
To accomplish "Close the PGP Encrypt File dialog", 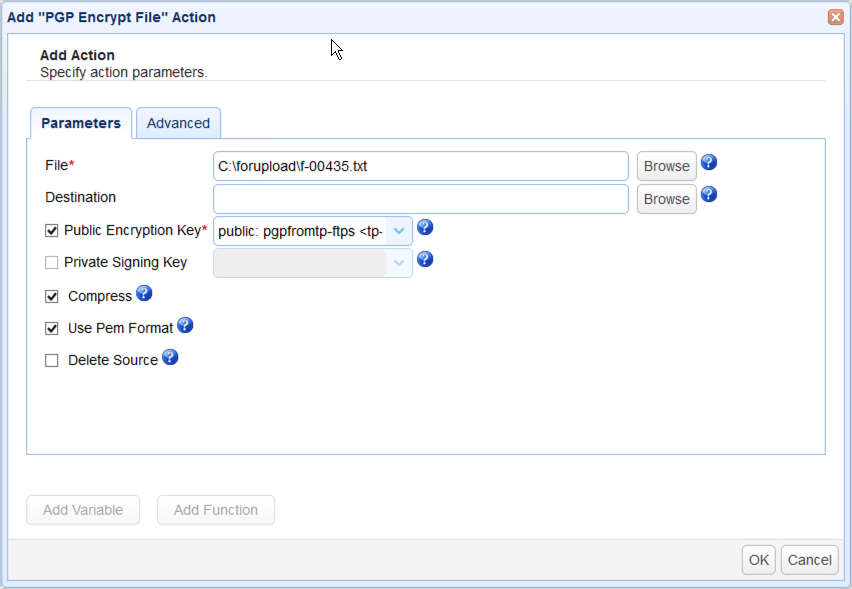I will (x=835, y=17).
